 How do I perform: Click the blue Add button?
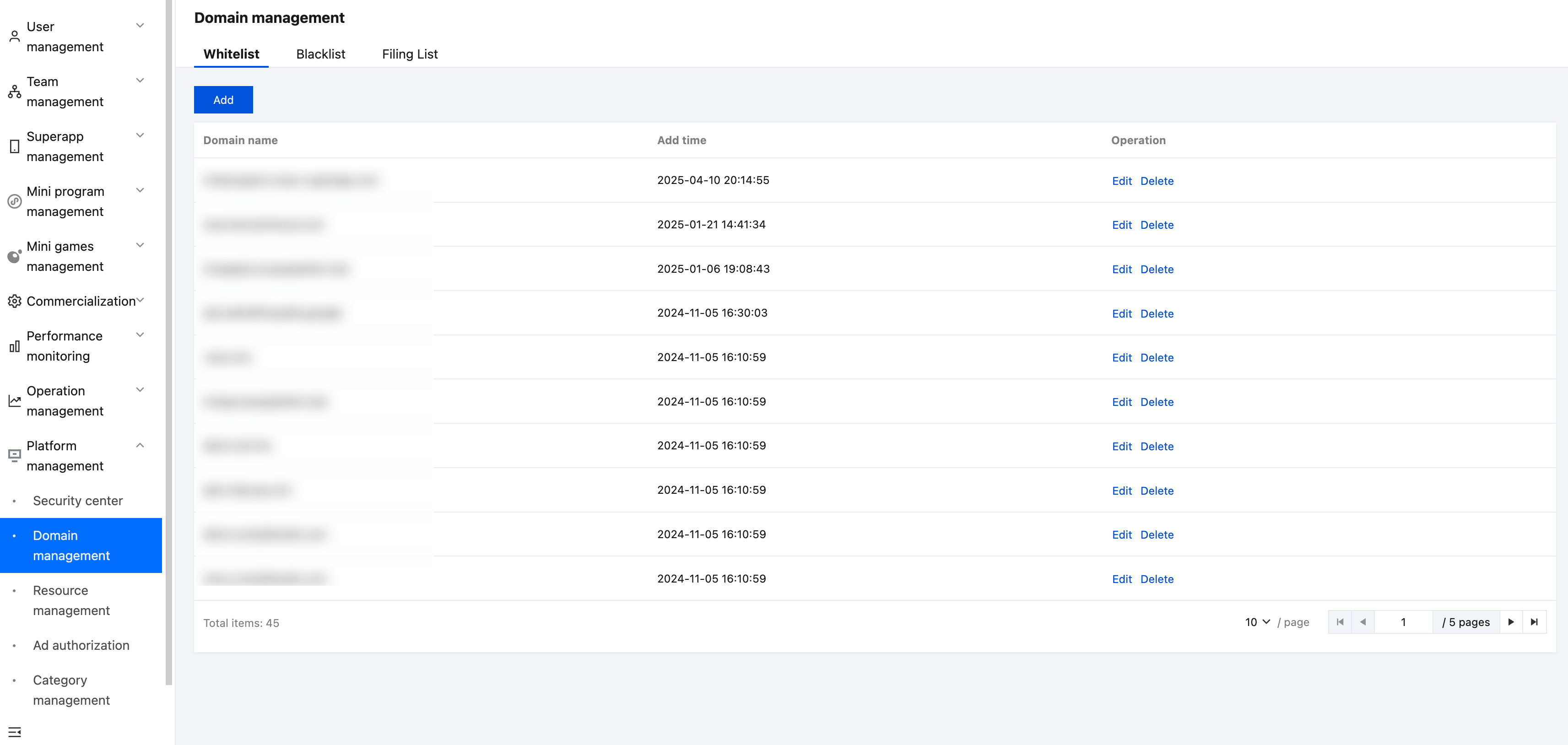click(223, 100)
